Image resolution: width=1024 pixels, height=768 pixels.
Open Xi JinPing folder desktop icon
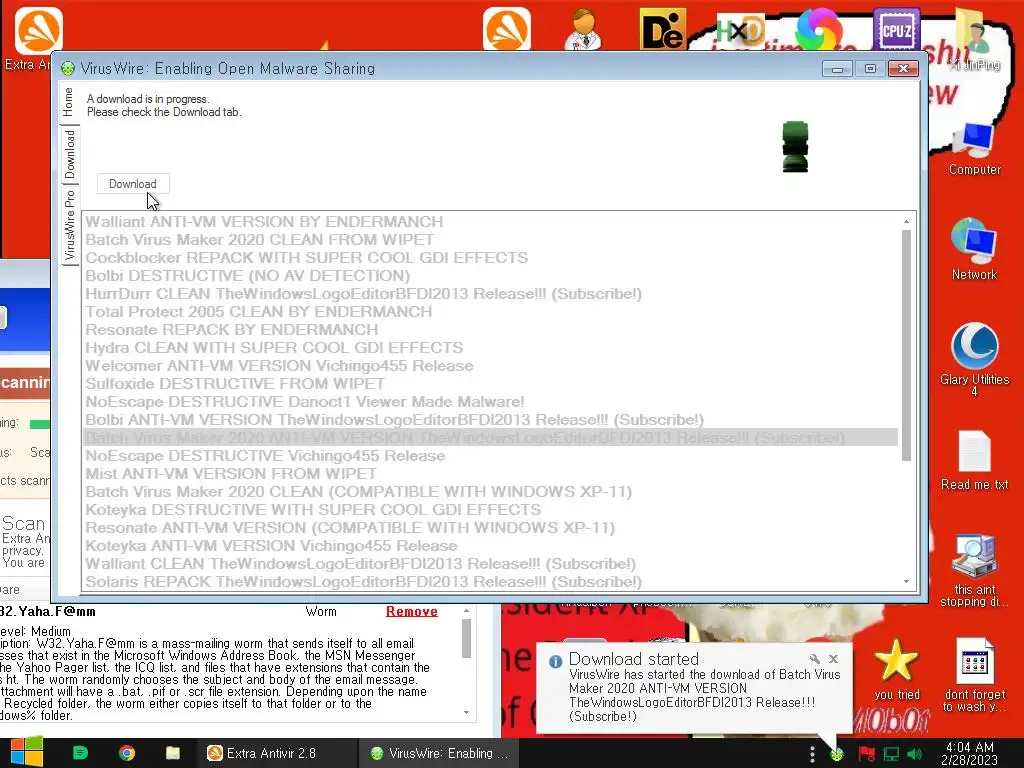pos(976,38)
